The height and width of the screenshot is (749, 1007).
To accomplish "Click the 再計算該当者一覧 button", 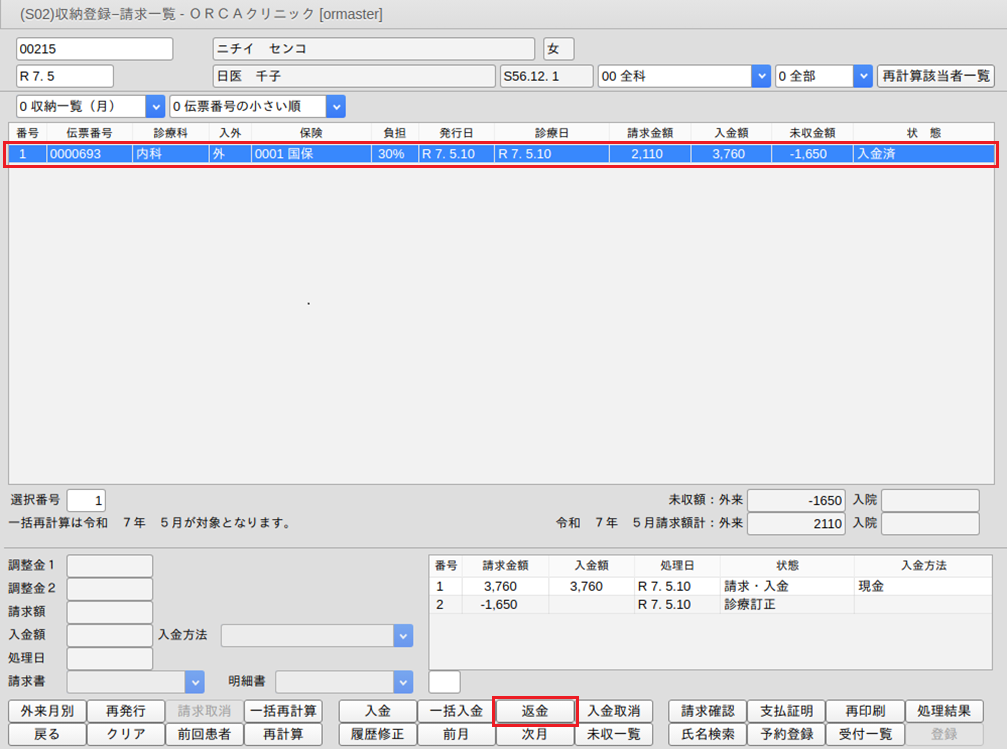I will tap(935, 76).
